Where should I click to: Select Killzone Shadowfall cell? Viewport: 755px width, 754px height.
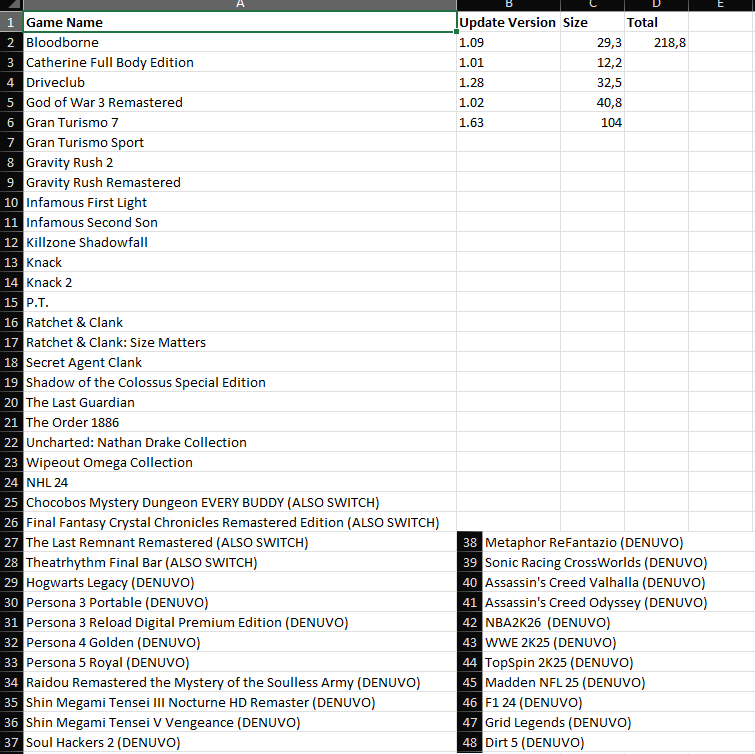[240, 242]
